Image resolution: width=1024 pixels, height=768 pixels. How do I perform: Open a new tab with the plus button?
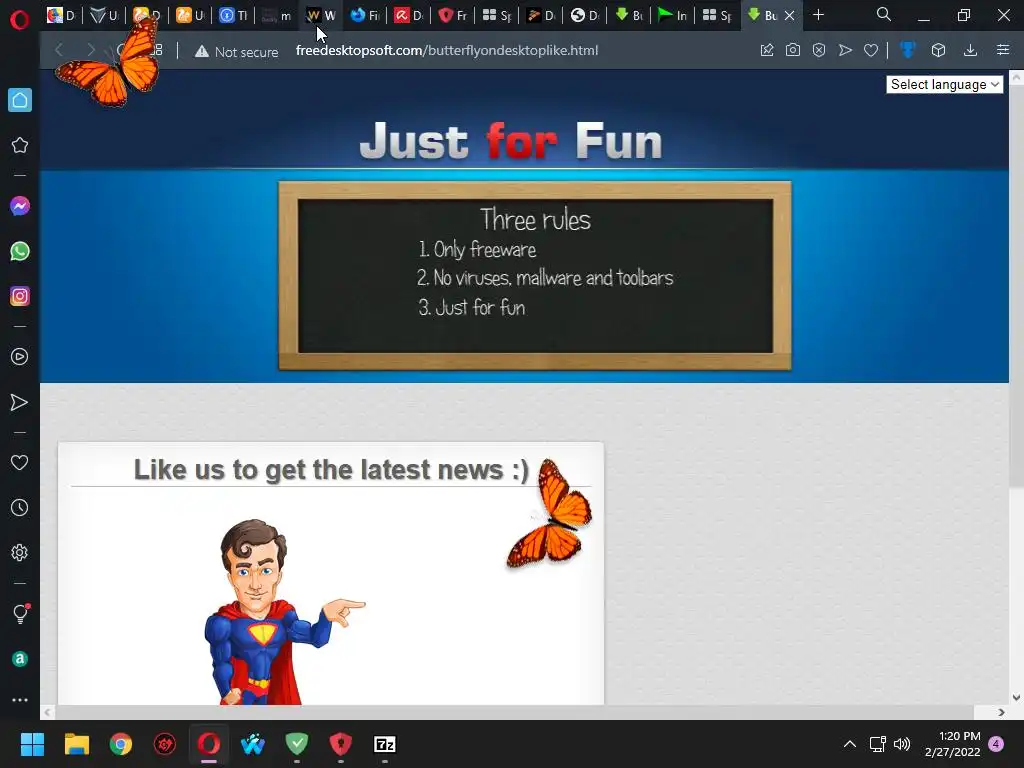coord(818,15)
